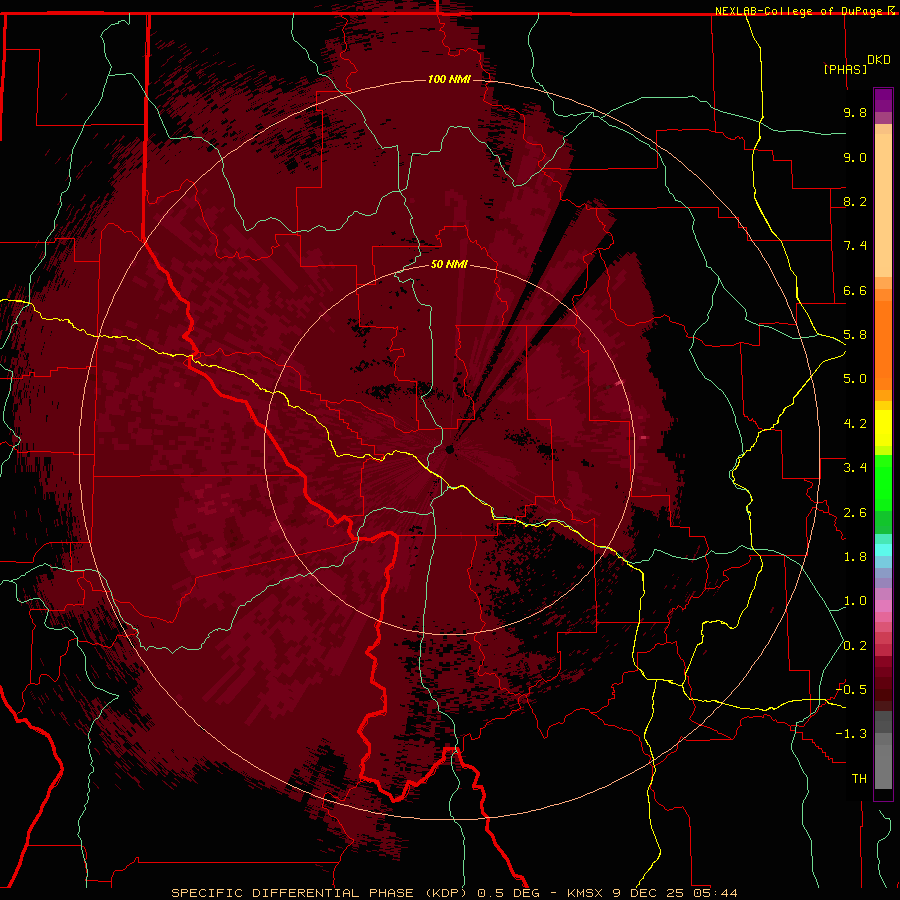
Task: Click the 2.6 value on color scale
Action: pyautogui.click(x=855, y=513)
